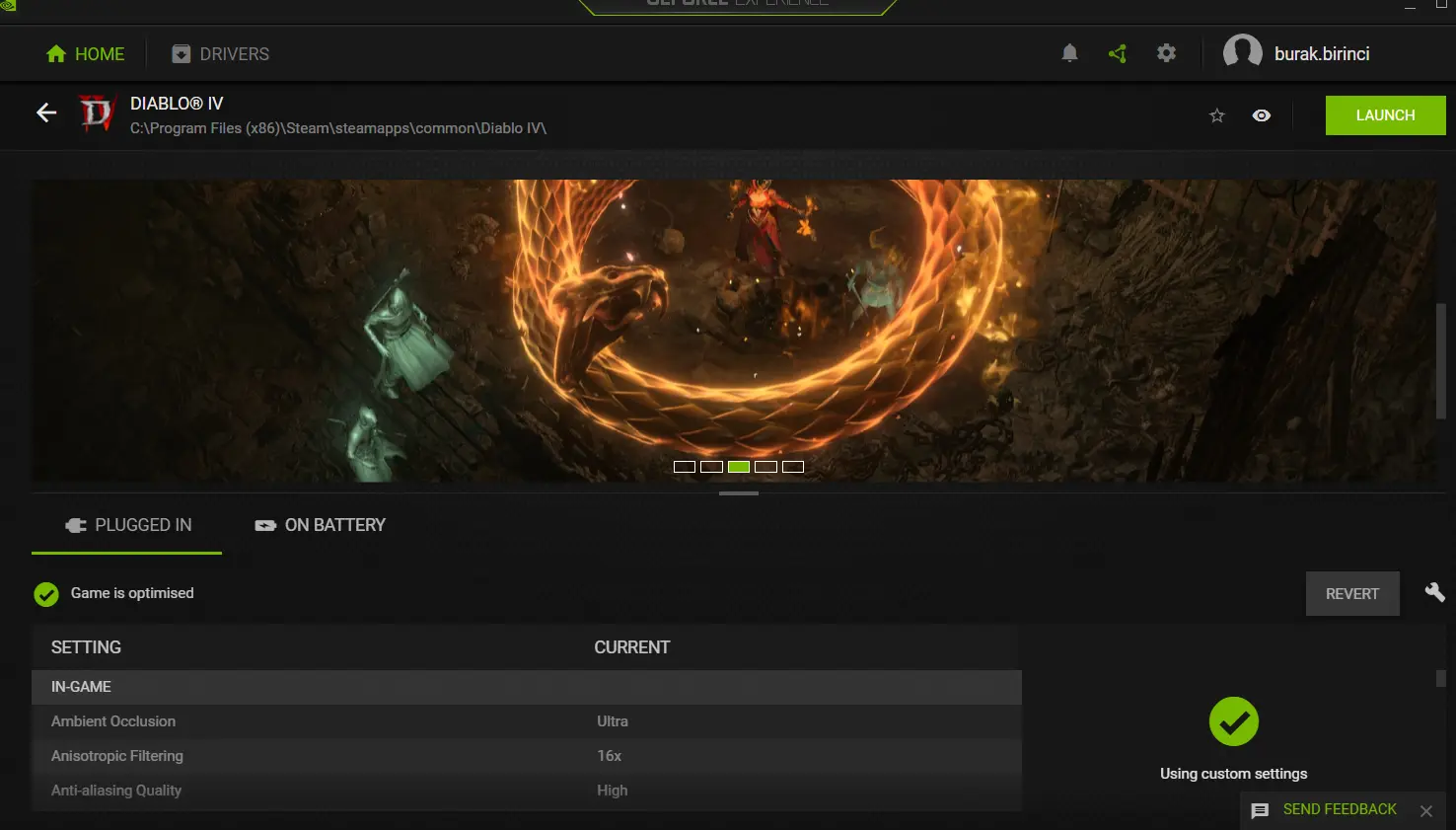The width and height of the screenshot is (1456, 830).
Task: Click the collapse handle below screenshot
Action: (x=739, y=492)
